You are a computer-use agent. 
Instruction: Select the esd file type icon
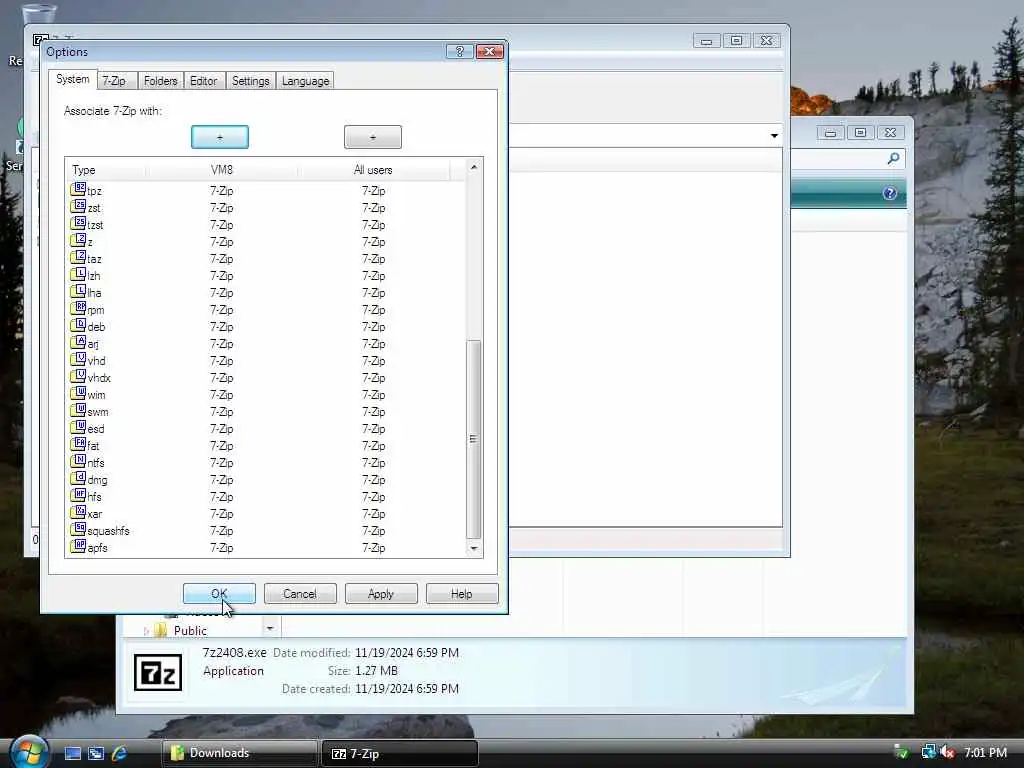click(x=78, y=427)
